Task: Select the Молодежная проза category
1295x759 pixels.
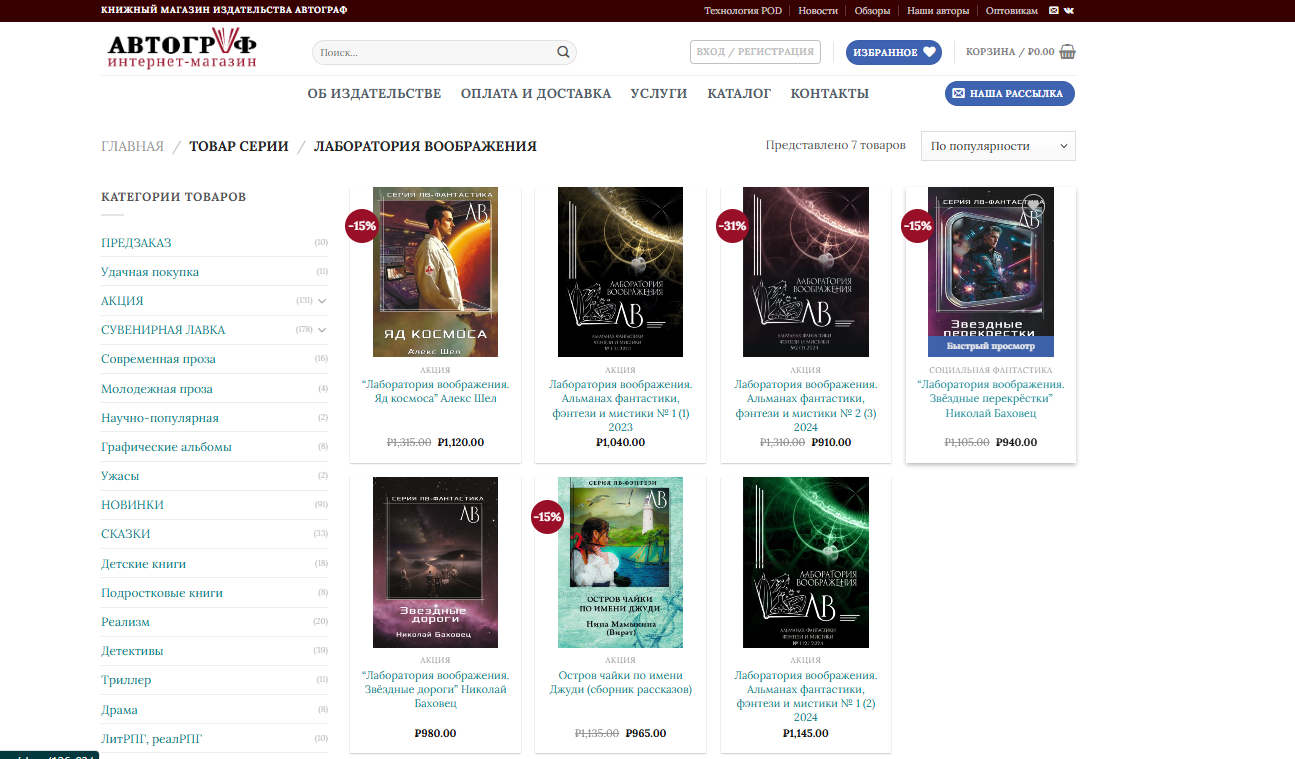Action: 157,389
